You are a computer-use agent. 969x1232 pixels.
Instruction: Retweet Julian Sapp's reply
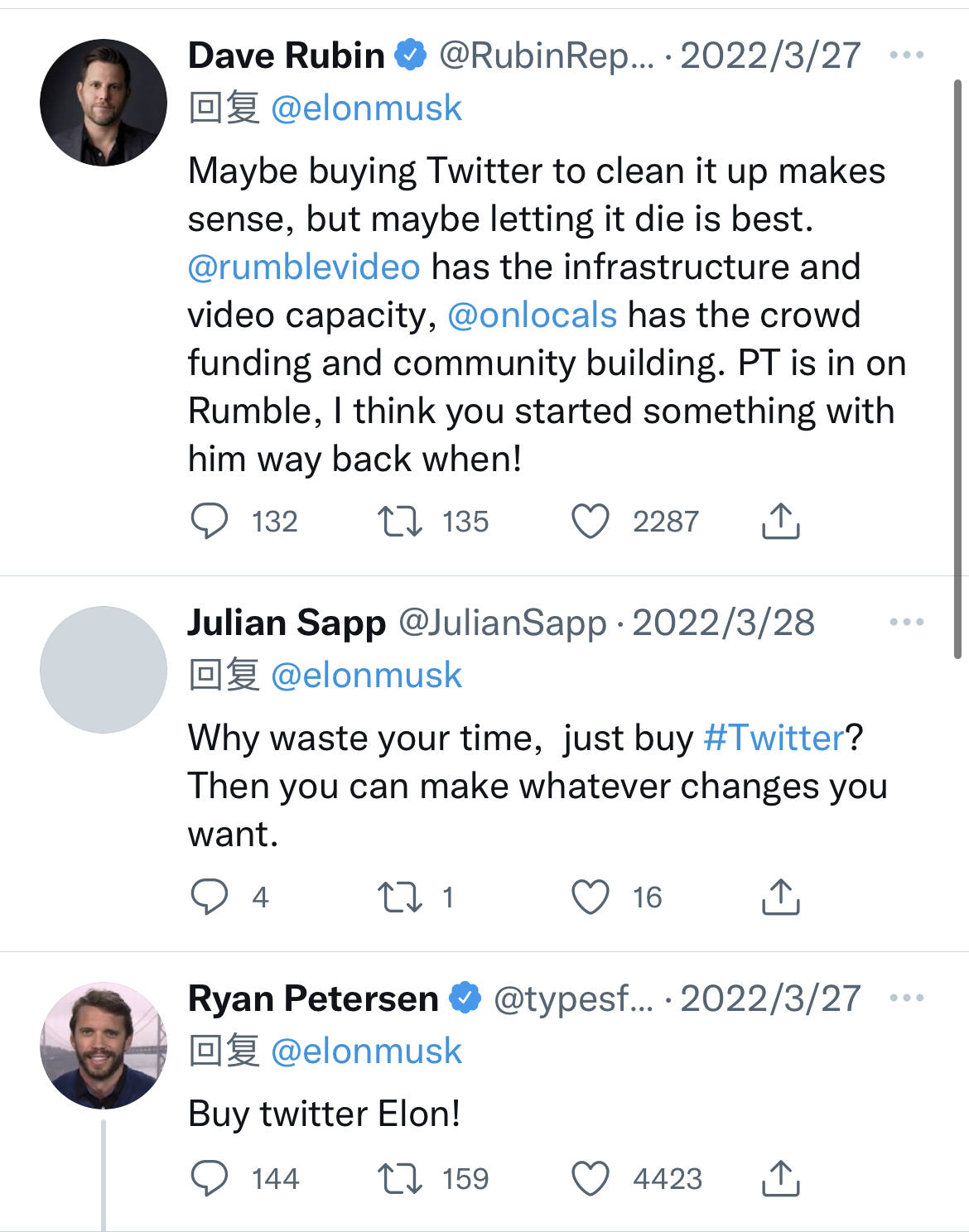coord(400,898)
